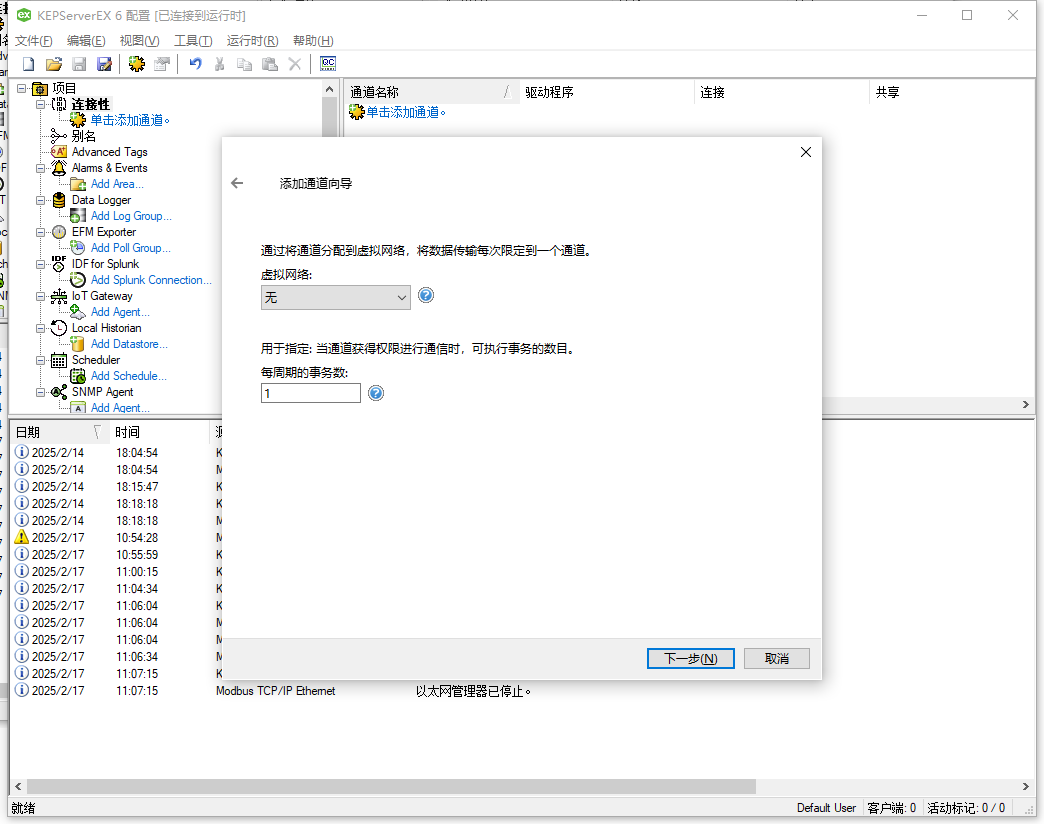Select the Scheduler calendar icon
1044x824 pixels.
(x=59, y=360)
